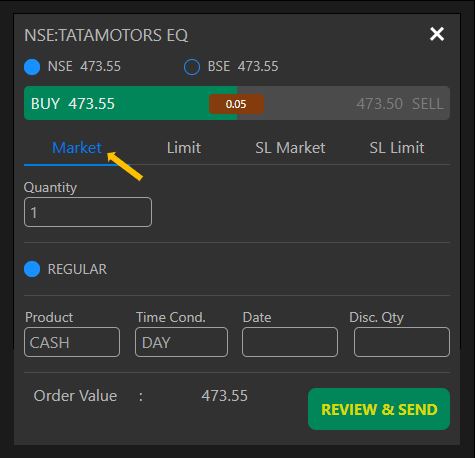Click the Date label

point(257,317)
